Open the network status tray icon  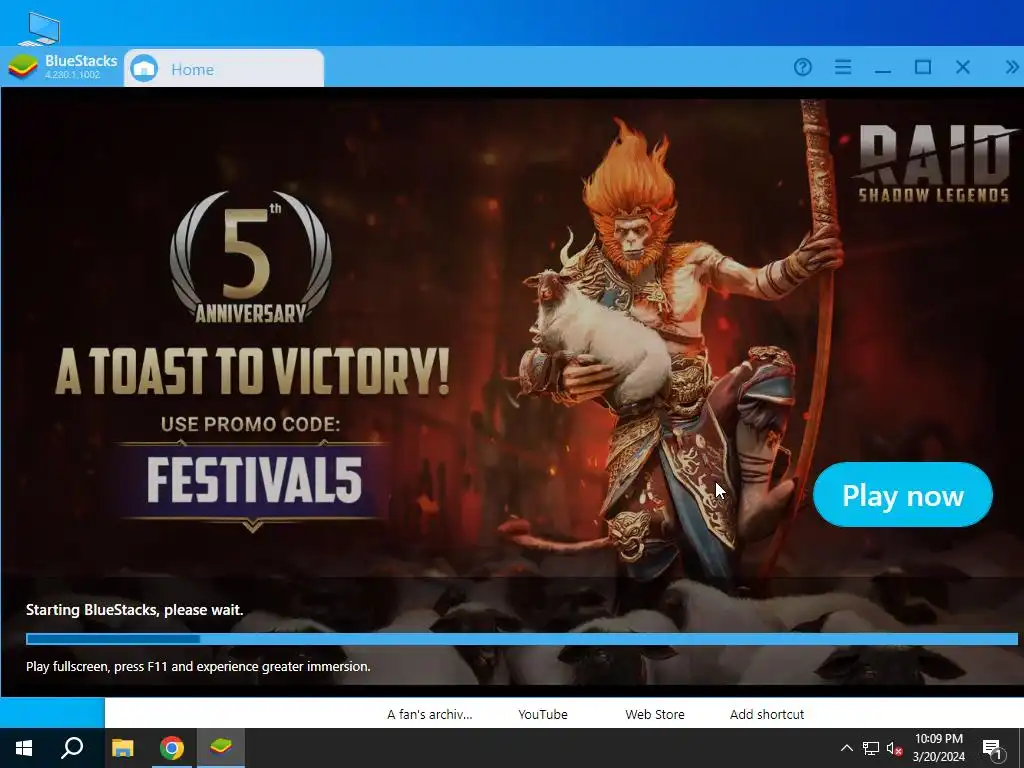pyautogui.click(x=871, y=748)
